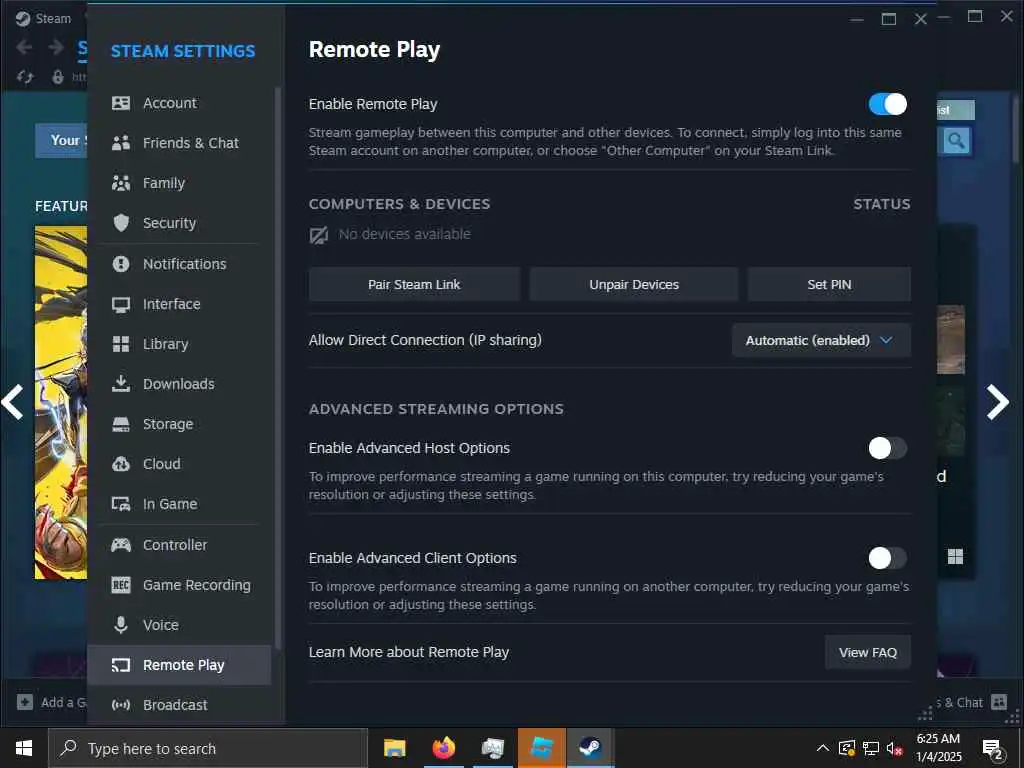The height and width of the screenshot is (768, 1024).
Task: Reload the page in Steam window
Action: [25, 77]
